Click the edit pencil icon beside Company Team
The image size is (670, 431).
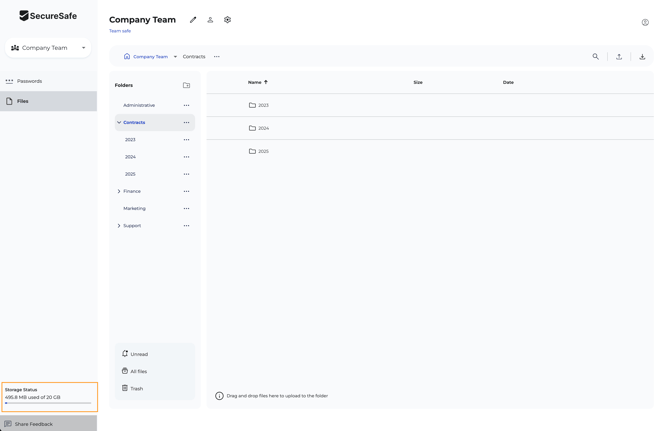(193, 20)
